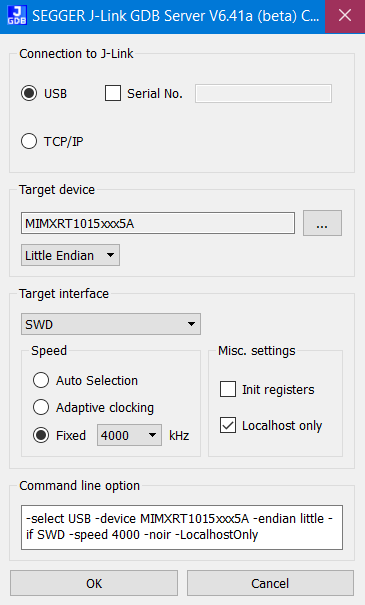Choose Auto Selection speed option

click(x=41, y=380)
